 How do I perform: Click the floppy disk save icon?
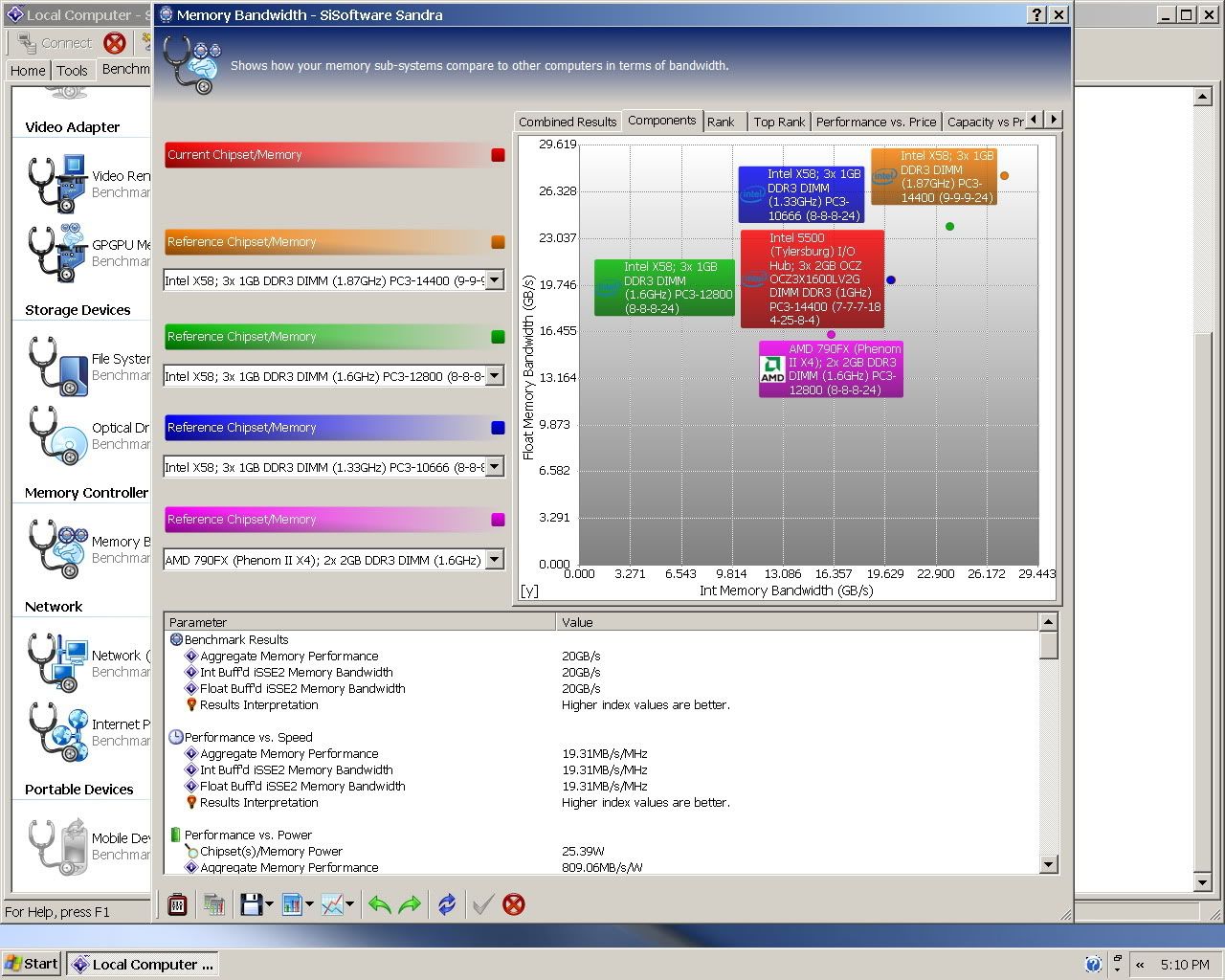[x=251, y=904]
